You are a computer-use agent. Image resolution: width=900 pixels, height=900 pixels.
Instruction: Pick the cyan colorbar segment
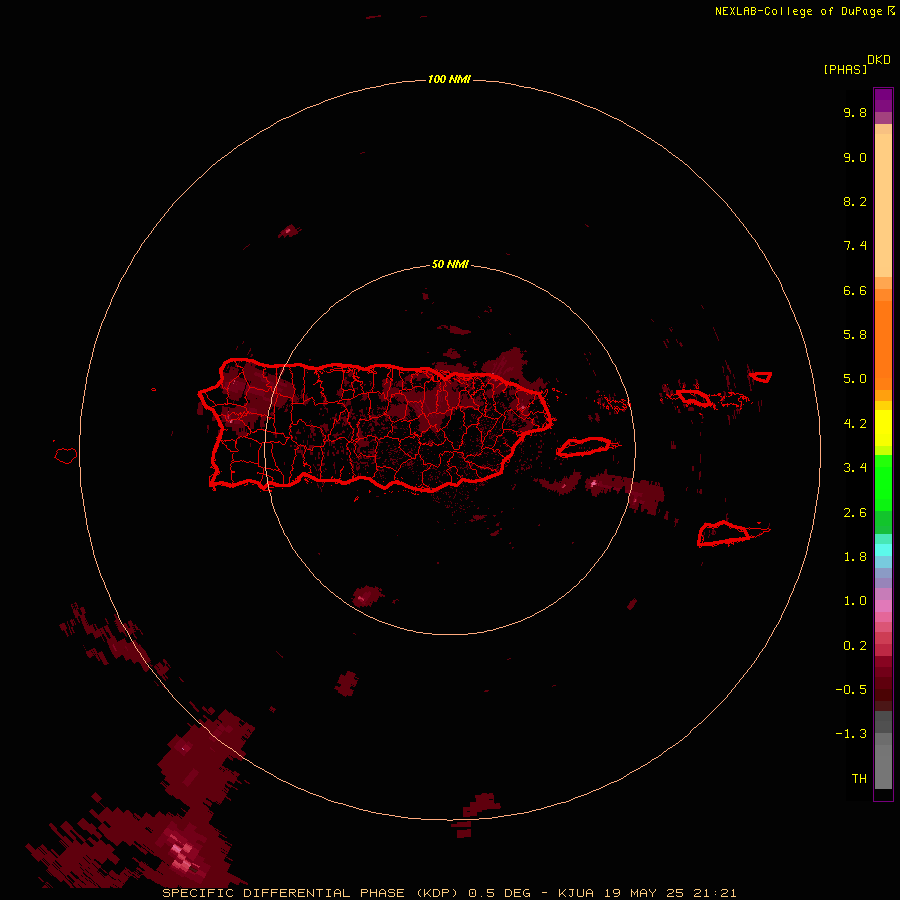tap(883, 550)
